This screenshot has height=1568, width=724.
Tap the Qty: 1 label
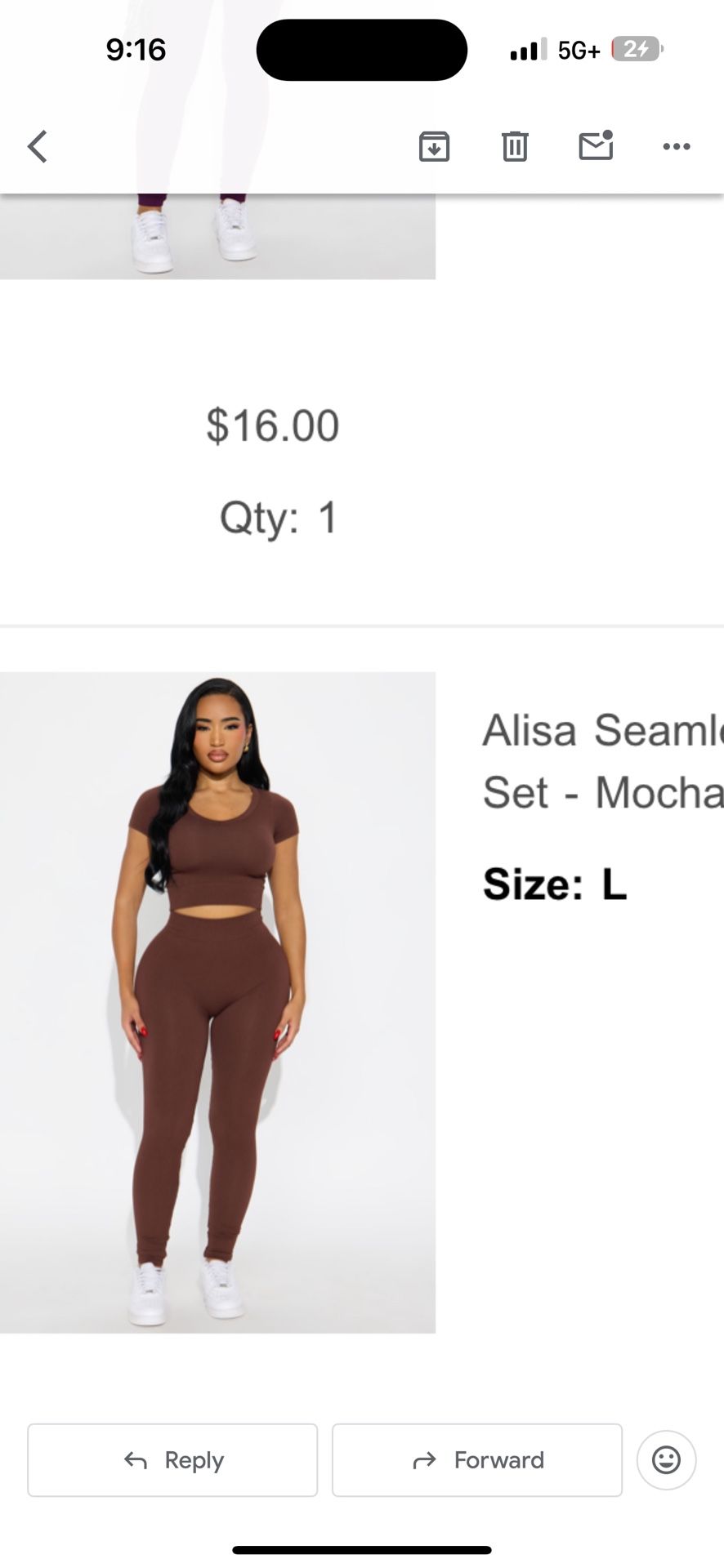click(x=278, y=518)
